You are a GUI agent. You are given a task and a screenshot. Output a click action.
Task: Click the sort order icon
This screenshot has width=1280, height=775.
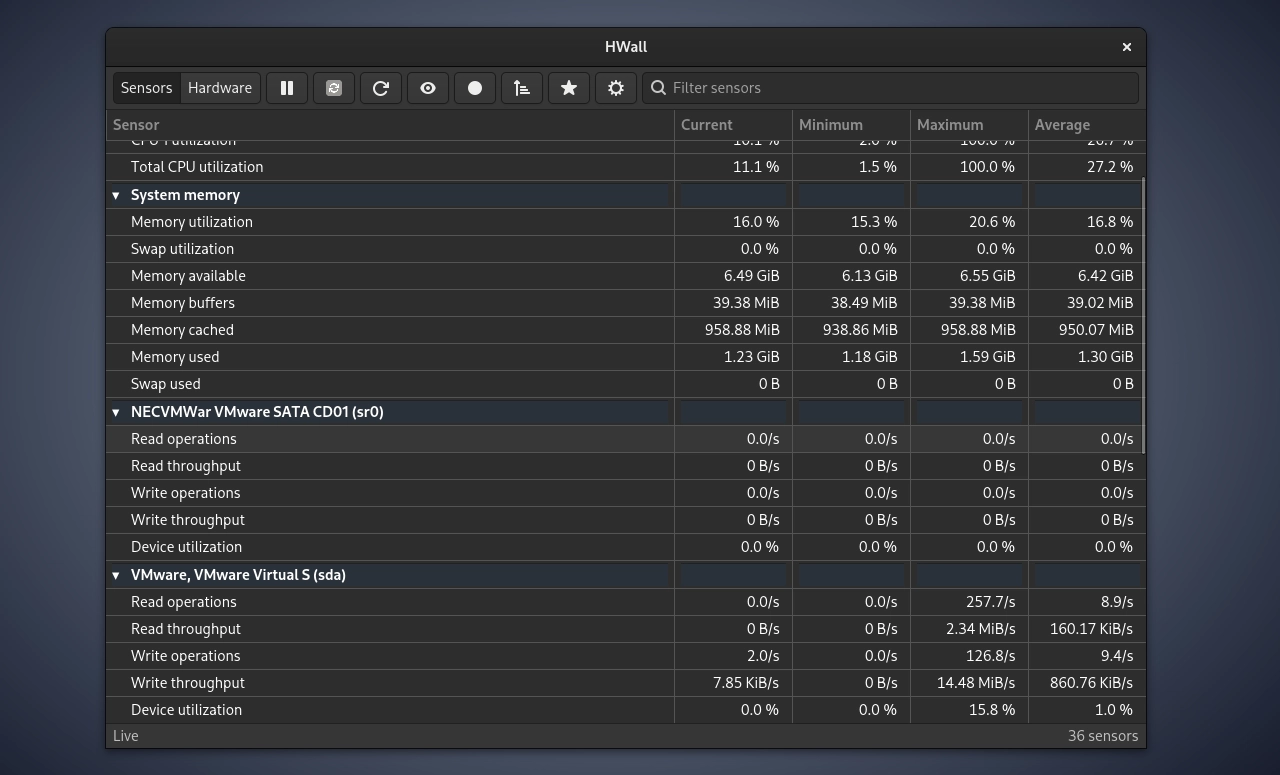pos(522,88)
